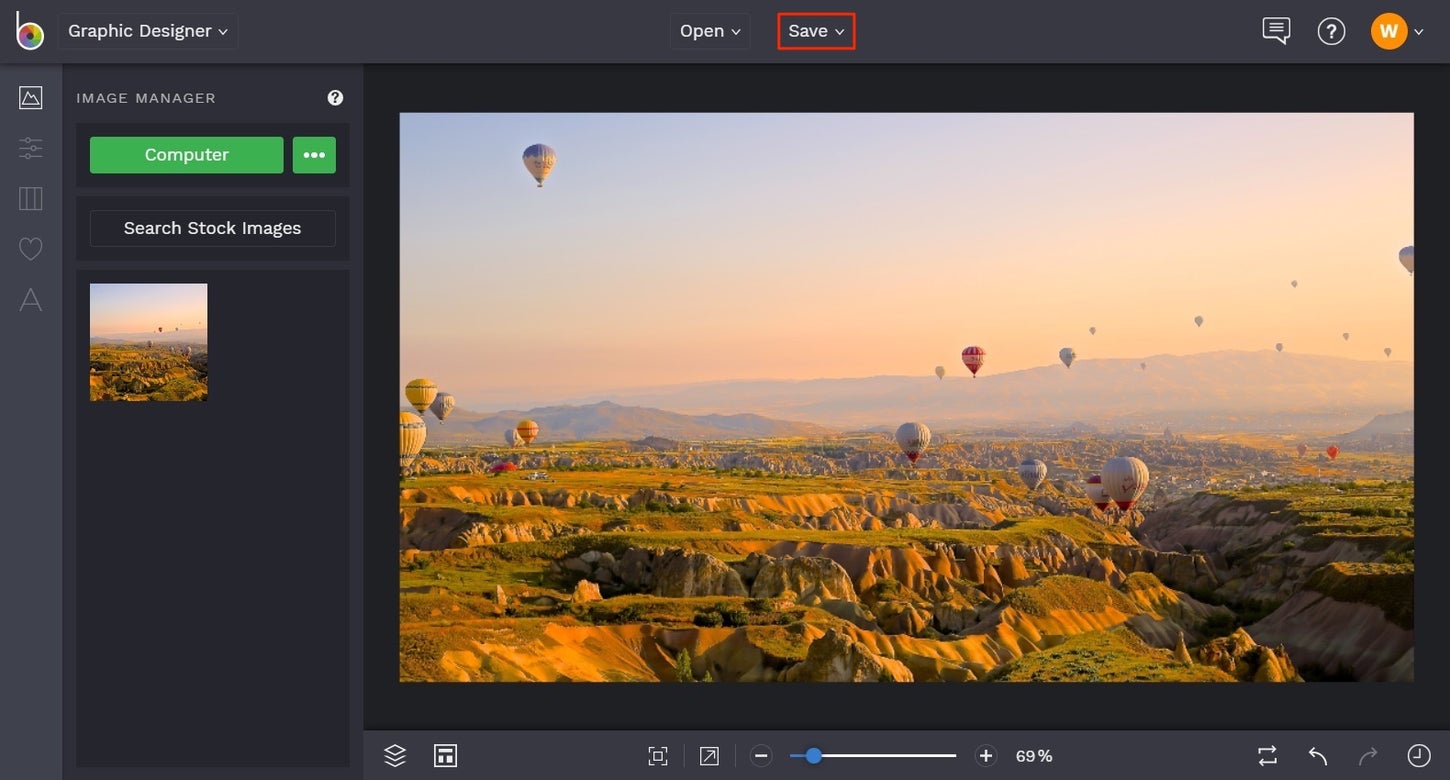
Task: Open the Layers panel
Action: pyautogui.click(x=394, y=755)
